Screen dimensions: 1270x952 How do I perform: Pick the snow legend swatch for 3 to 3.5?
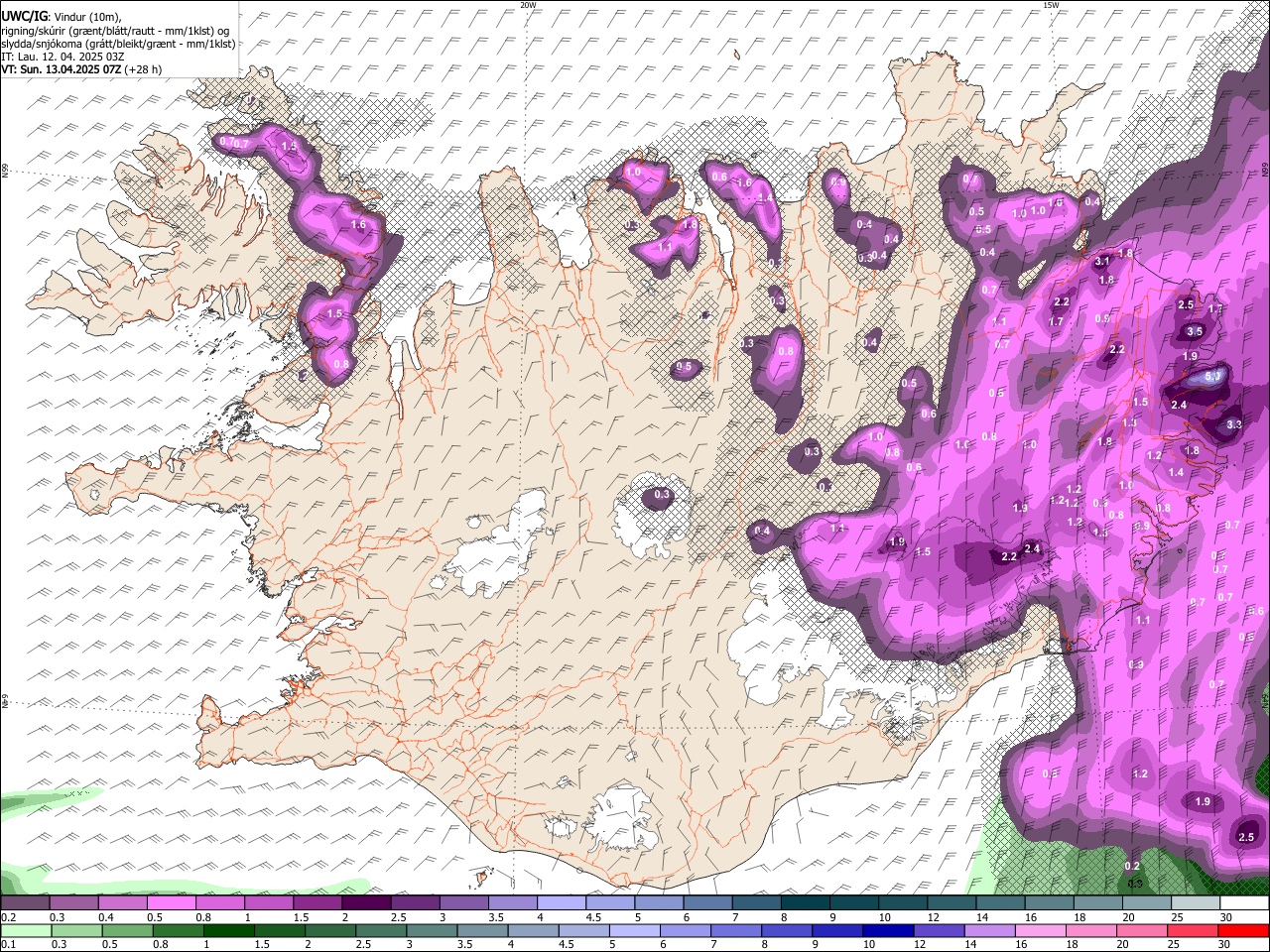click(466, 903)
